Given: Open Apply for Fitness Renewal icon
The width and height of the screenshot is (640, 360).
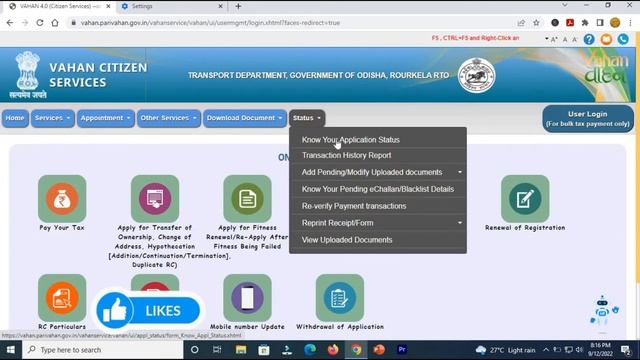Looking at the screenshot, I should (x=247, y=199).
